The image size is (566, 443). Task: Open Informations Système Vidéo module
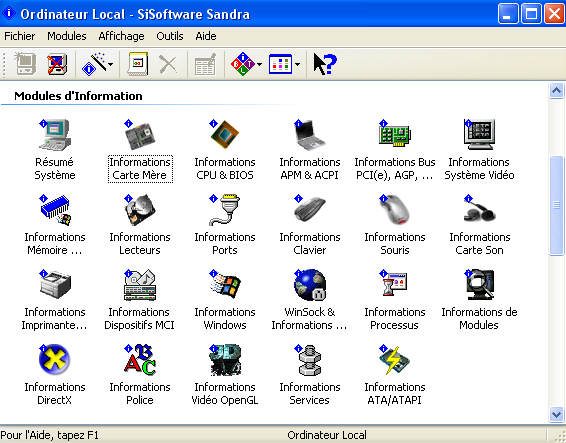click(479, 150)
